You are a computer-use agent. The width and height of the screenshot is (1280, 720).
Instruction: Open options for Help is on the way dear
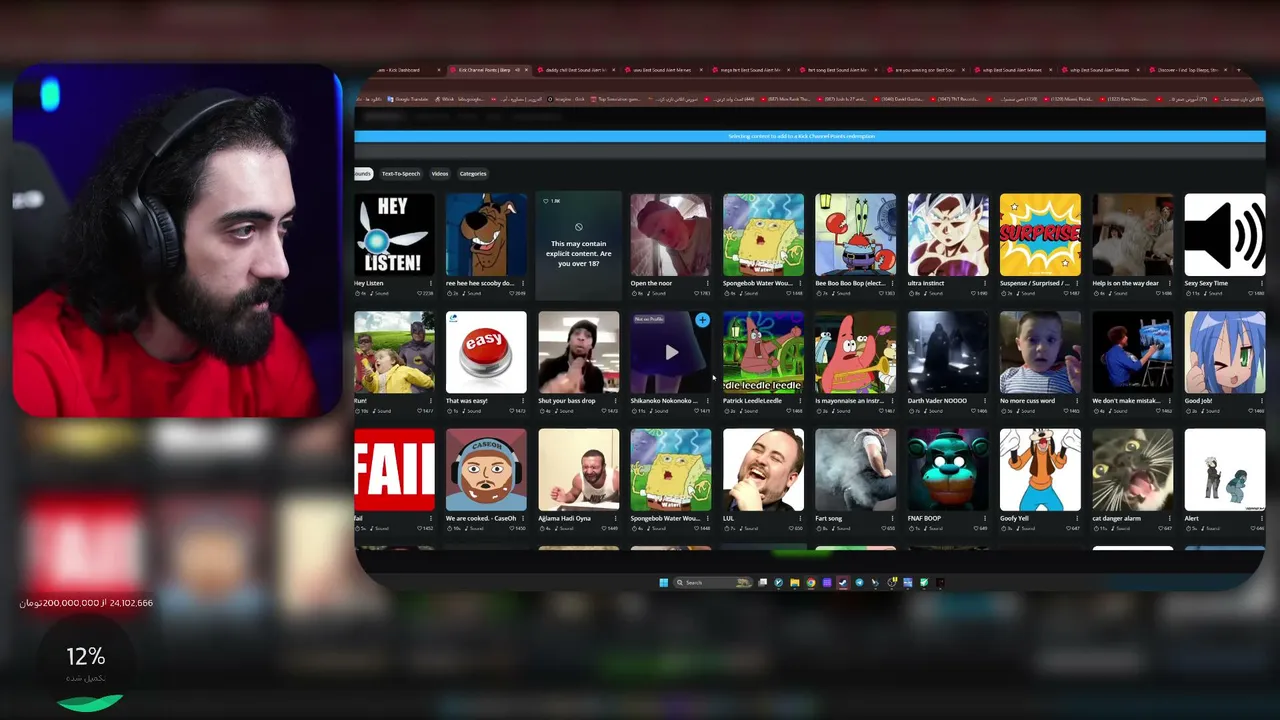point(1170,283)
